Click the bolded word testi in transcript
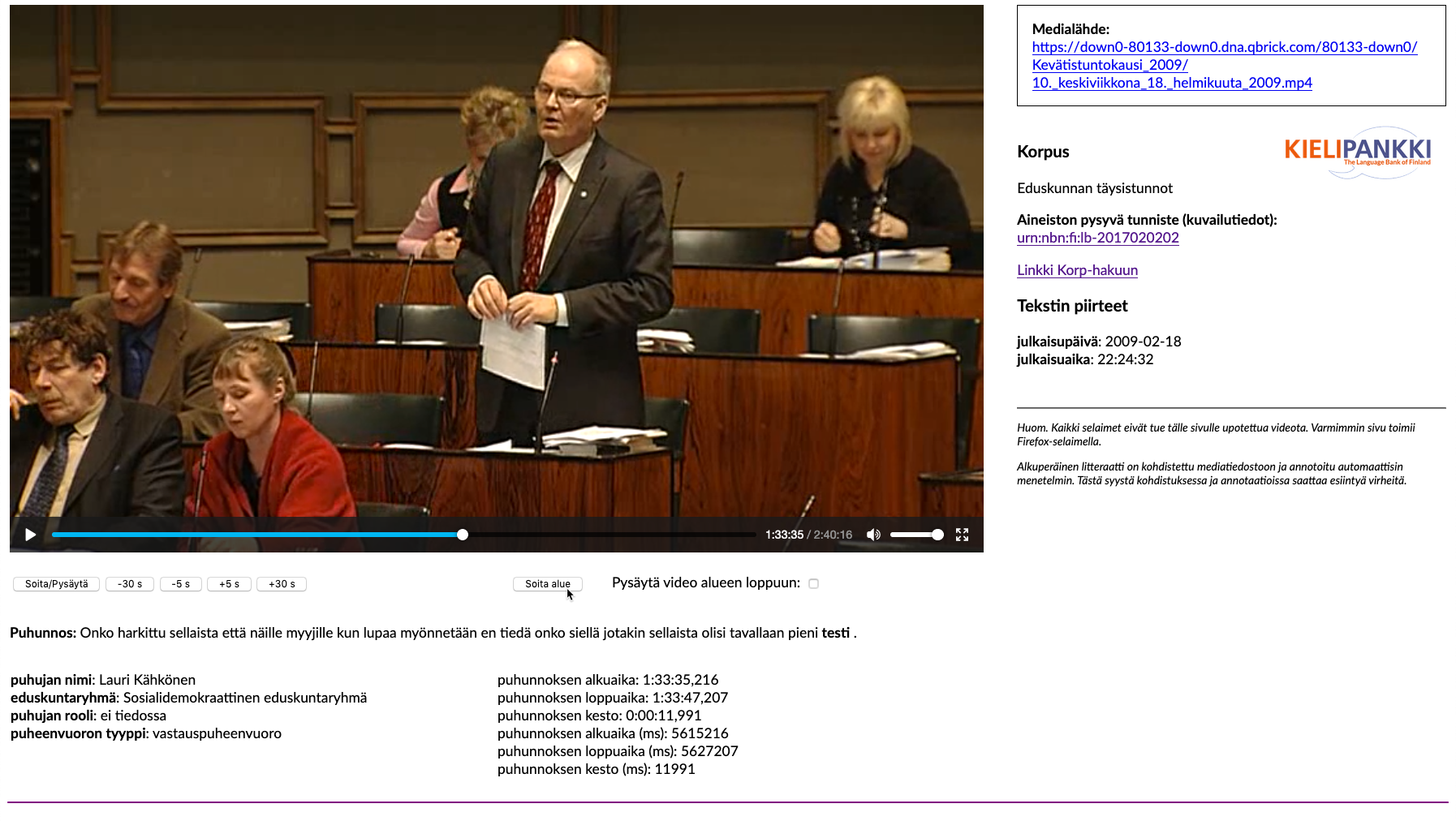Viewport: 1456px width, 821px height. (x=835, y=633)
